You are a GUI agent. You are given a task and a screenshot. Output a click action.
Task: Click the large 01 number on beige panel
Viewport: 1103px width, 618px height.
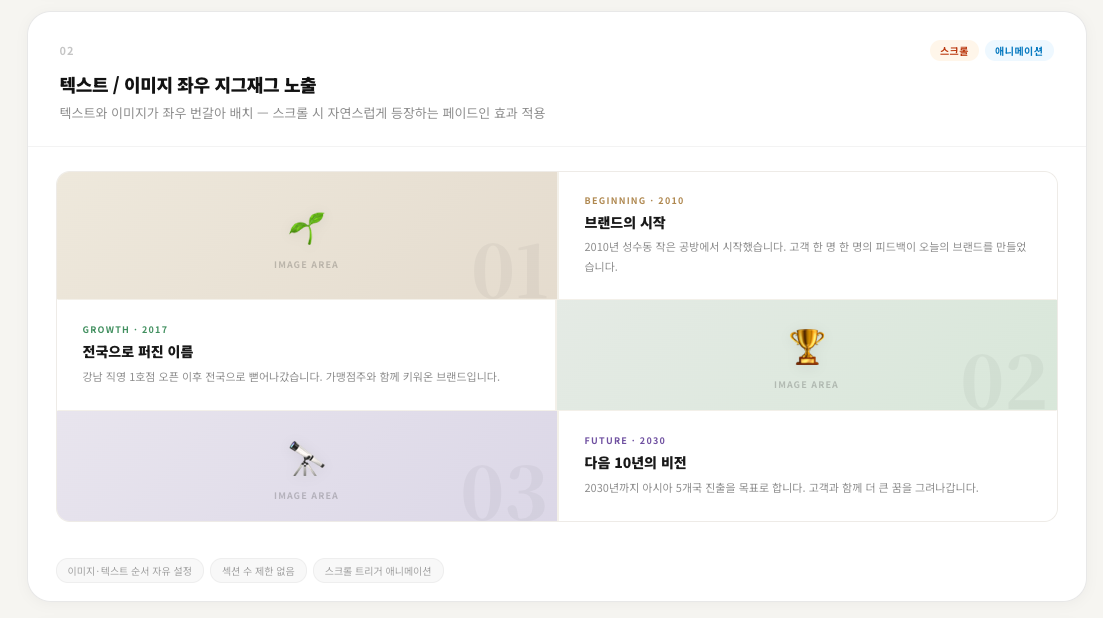(x=509, y=271)
